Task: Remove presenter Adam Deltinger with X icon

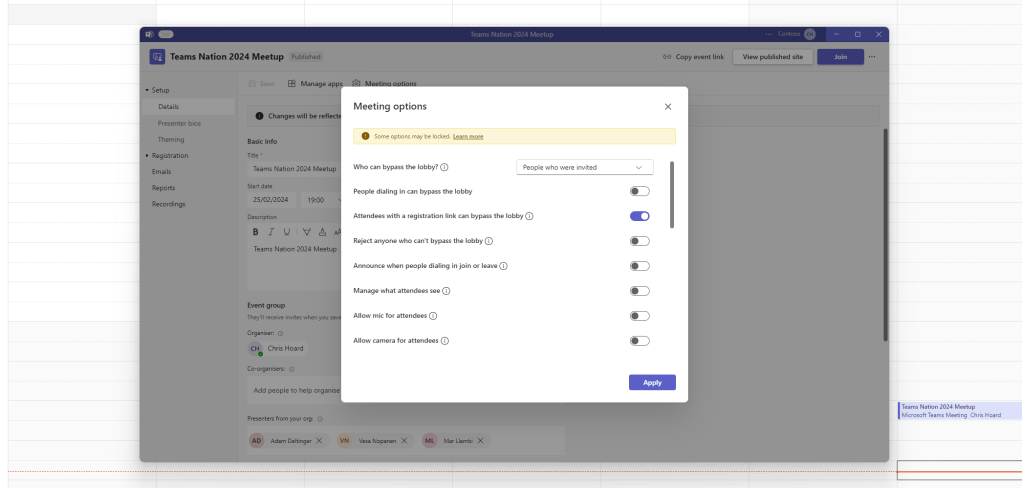Action: 319,440
